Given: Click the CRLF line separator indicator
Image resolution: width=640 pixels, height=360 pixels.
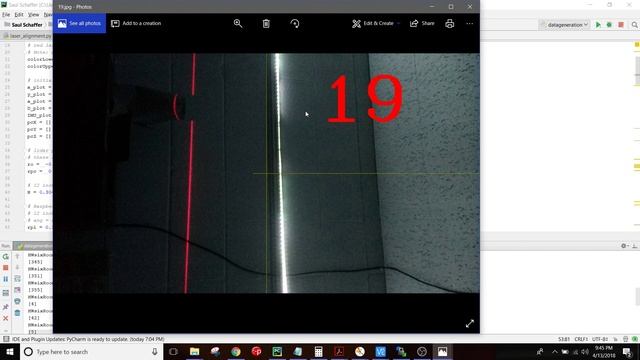Looking at the screenshot, I should click(581, 339).
